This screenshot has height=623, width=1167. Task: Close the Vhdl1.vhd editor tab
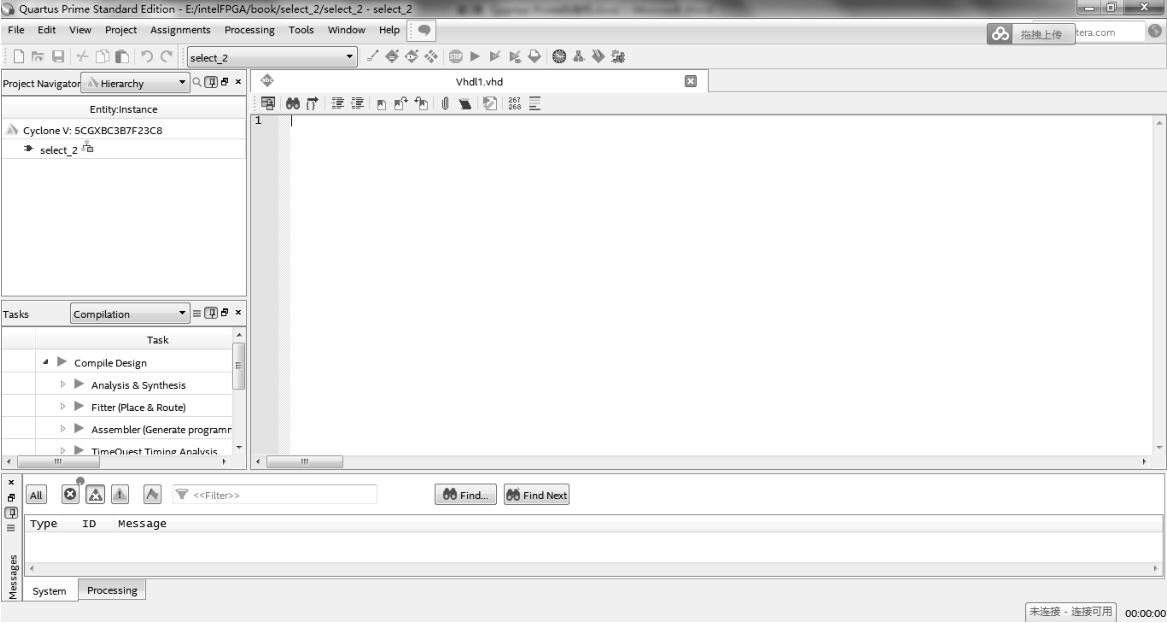tap(691, 81)
